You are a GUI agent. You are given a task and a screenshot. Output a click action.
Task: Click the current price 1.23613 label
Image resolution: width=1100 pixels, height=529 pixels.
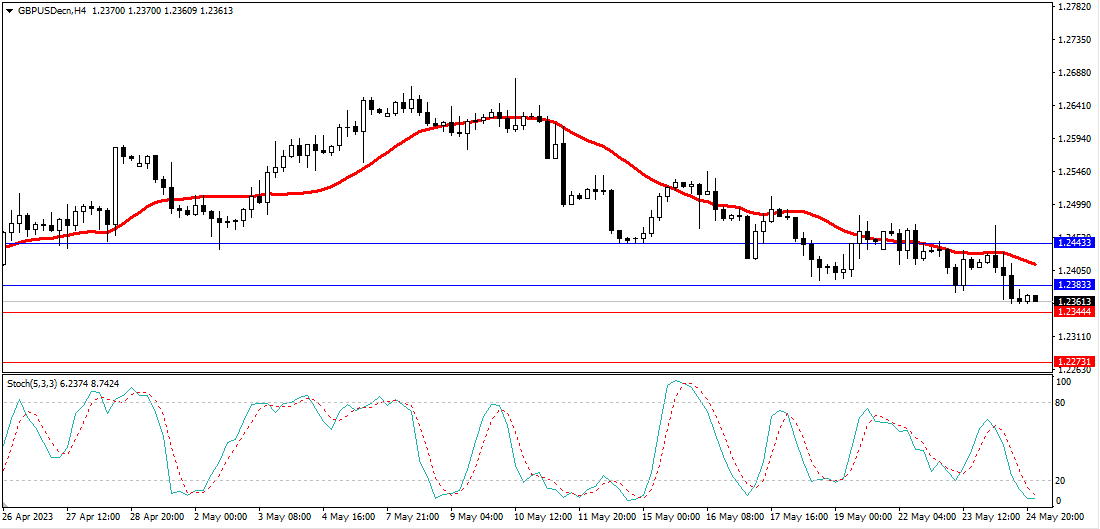pyautogui.click(x=1075, y=302)
